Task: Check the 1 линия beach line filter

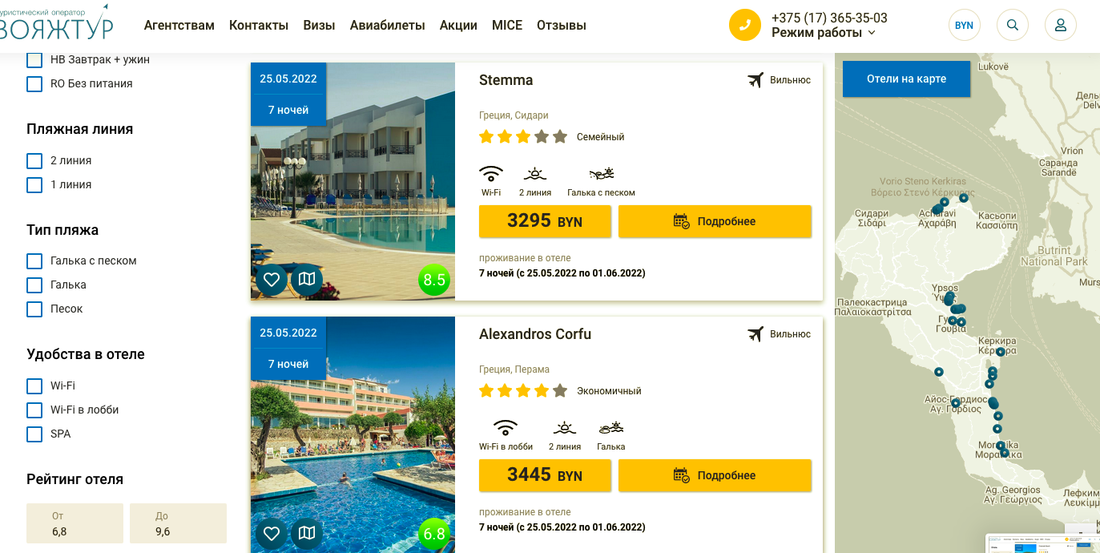Action: tap(34, 185)
